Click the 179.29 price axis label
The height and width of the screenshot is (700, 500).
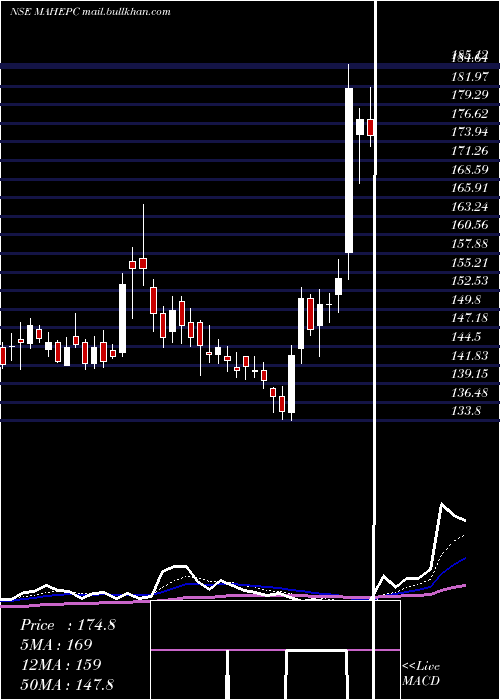coord(469,95)
